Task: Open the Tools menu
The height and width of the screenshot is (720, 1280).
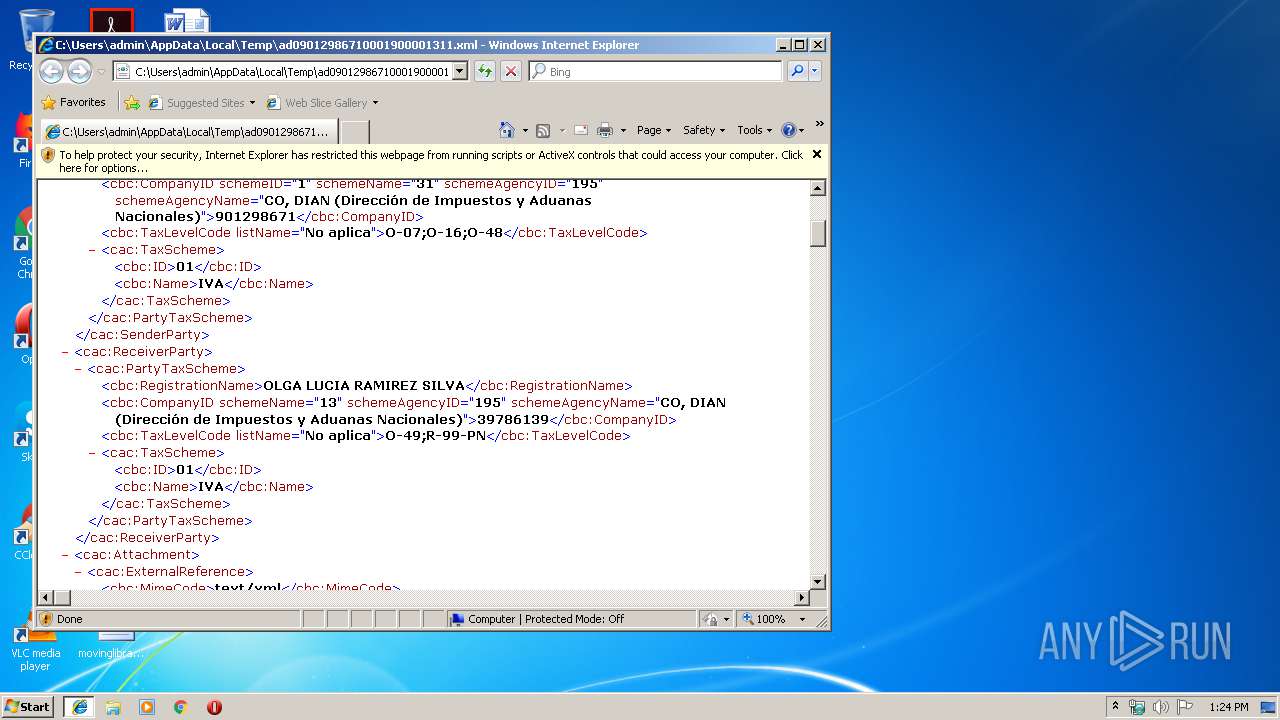Action: 754,130
